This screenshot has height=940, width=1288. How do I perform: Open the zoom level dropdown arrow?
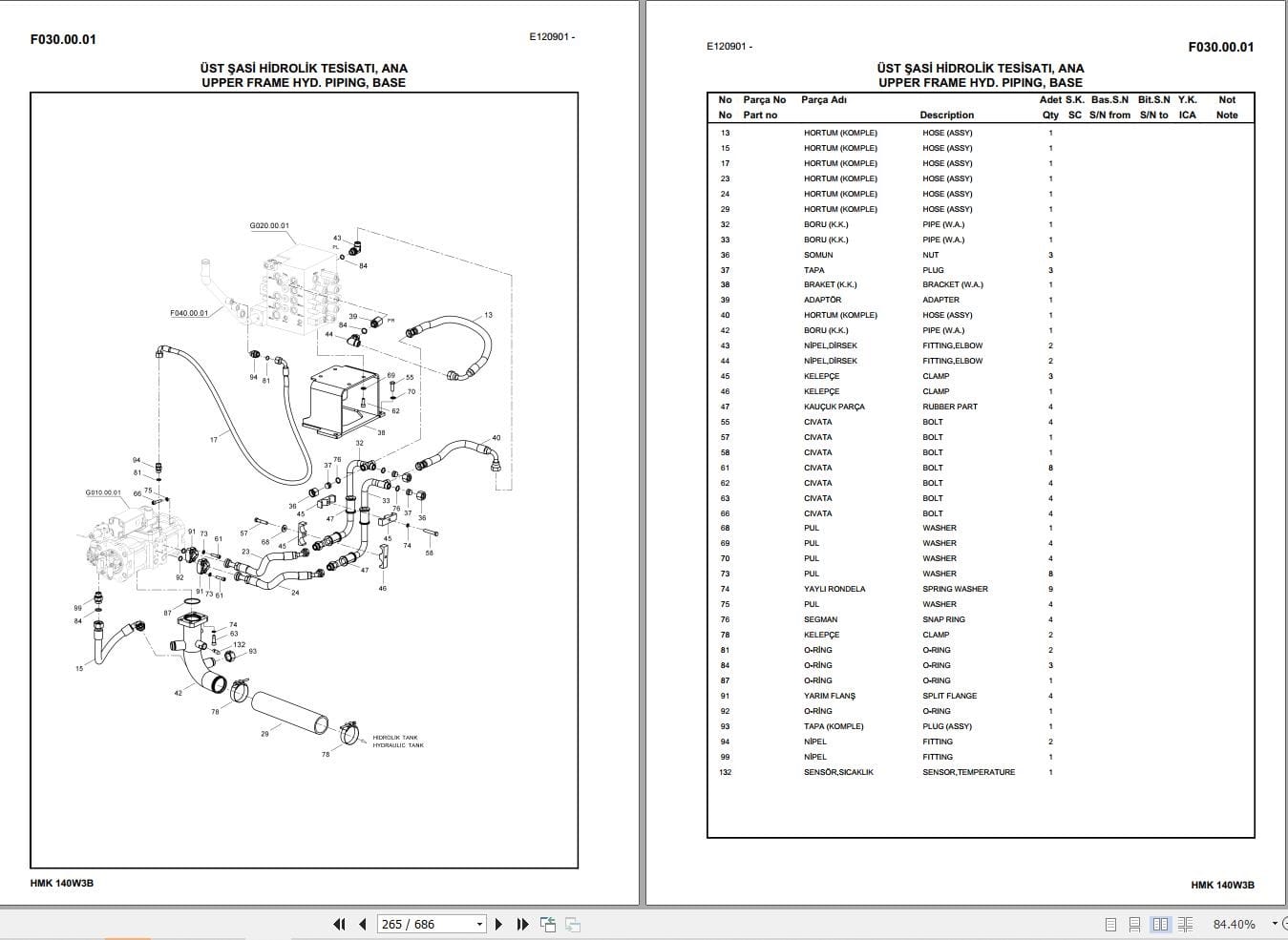tap(1275, 924)
